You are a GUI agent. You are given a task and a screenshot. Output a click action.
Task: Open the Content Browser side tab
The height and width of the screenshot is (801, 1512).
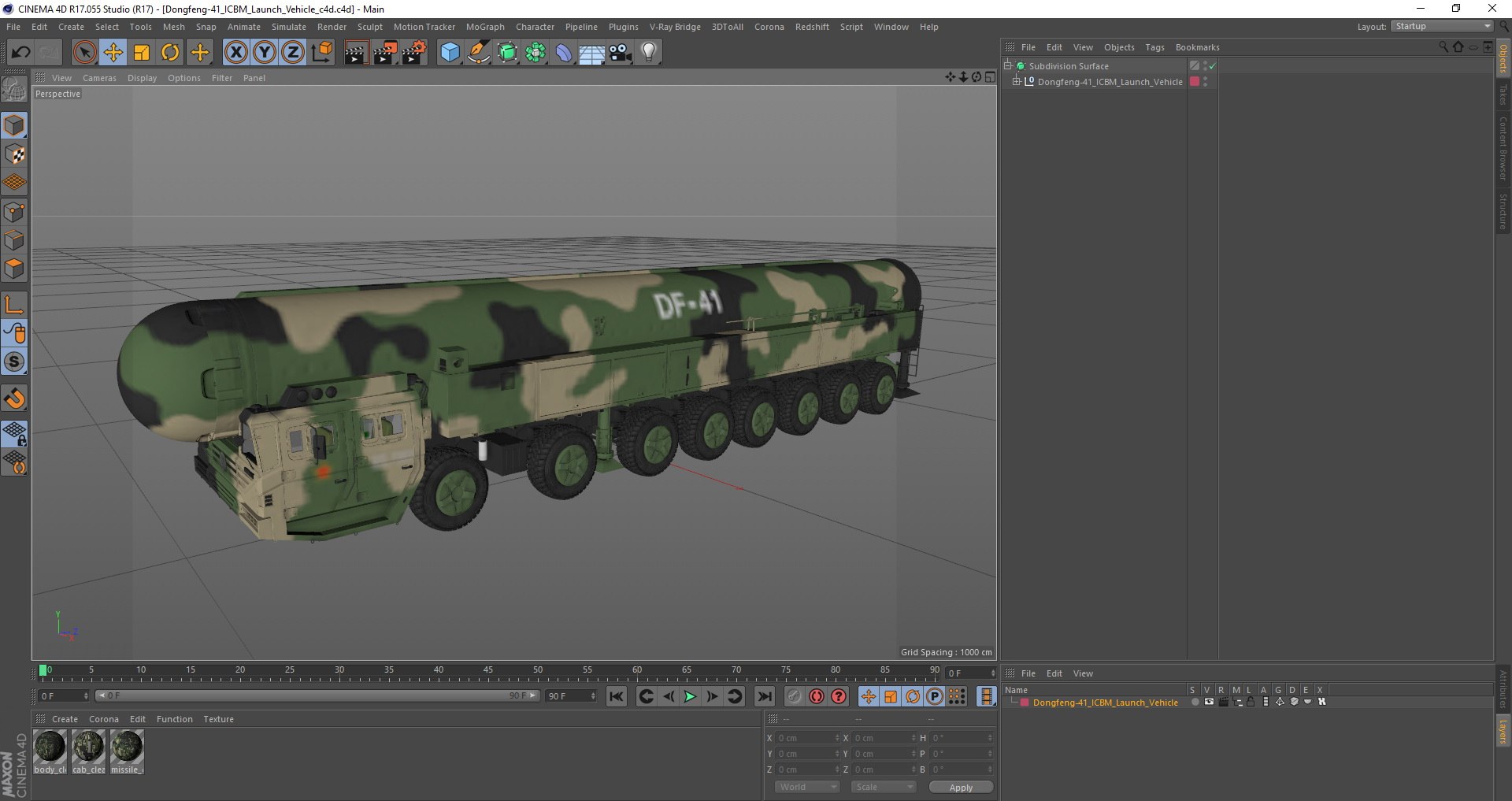point(1503,148)
